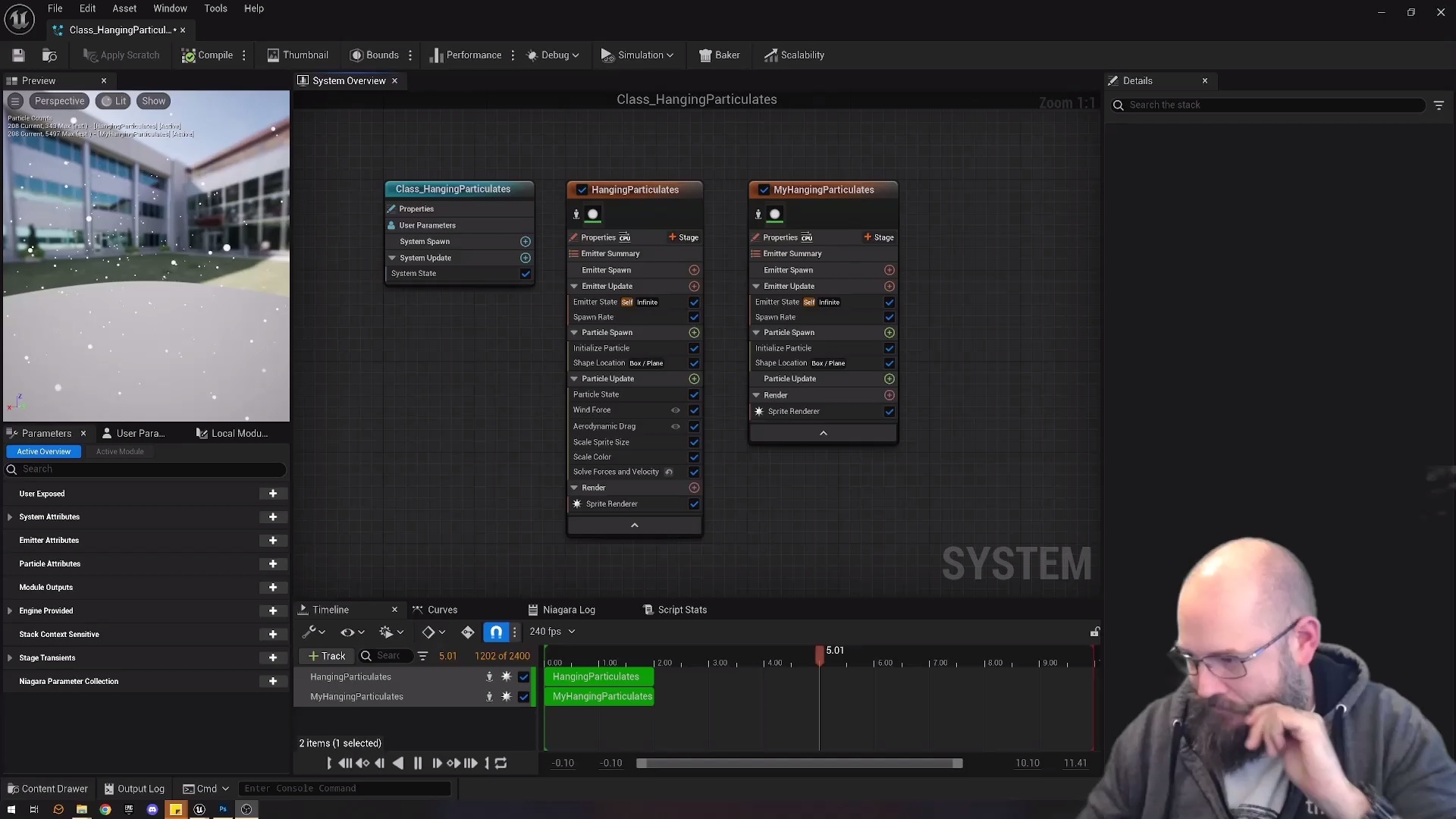This screenshot has width=1456, height=819.
Task: Open Photoshop from the taskbar
Action: pyautogui.click(x=223, y=809)
